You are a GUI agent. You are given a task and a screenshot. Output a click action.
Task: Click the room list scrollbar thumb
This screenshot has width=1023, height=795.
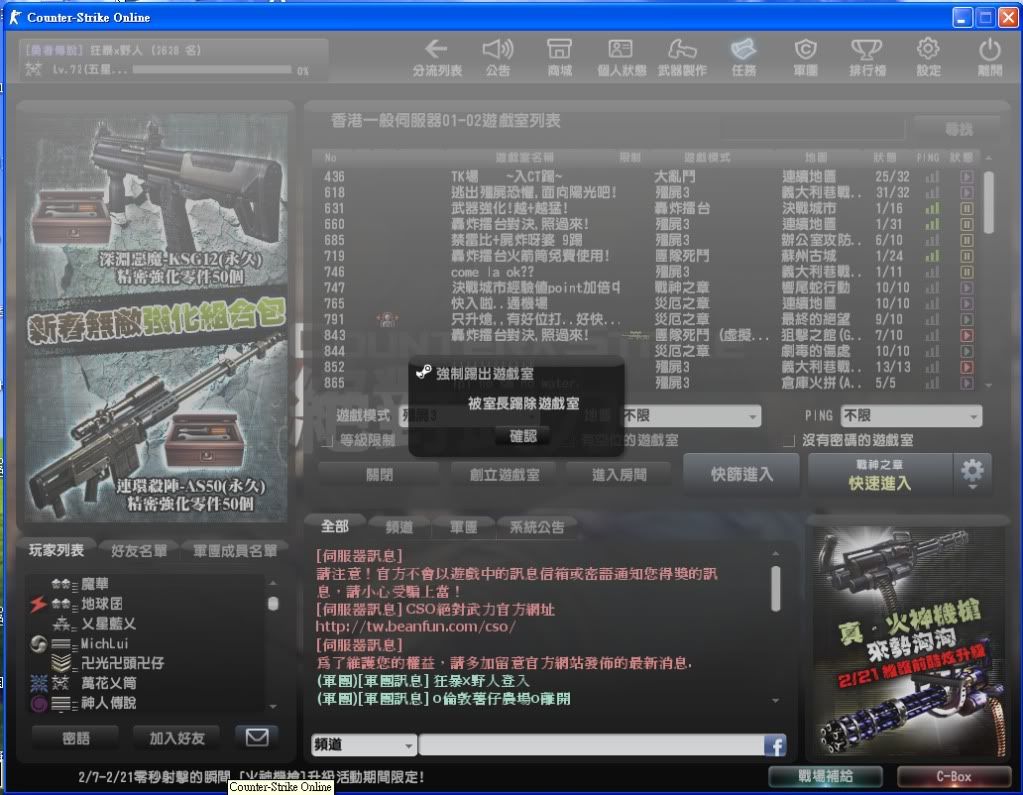(x=988, y=202)
